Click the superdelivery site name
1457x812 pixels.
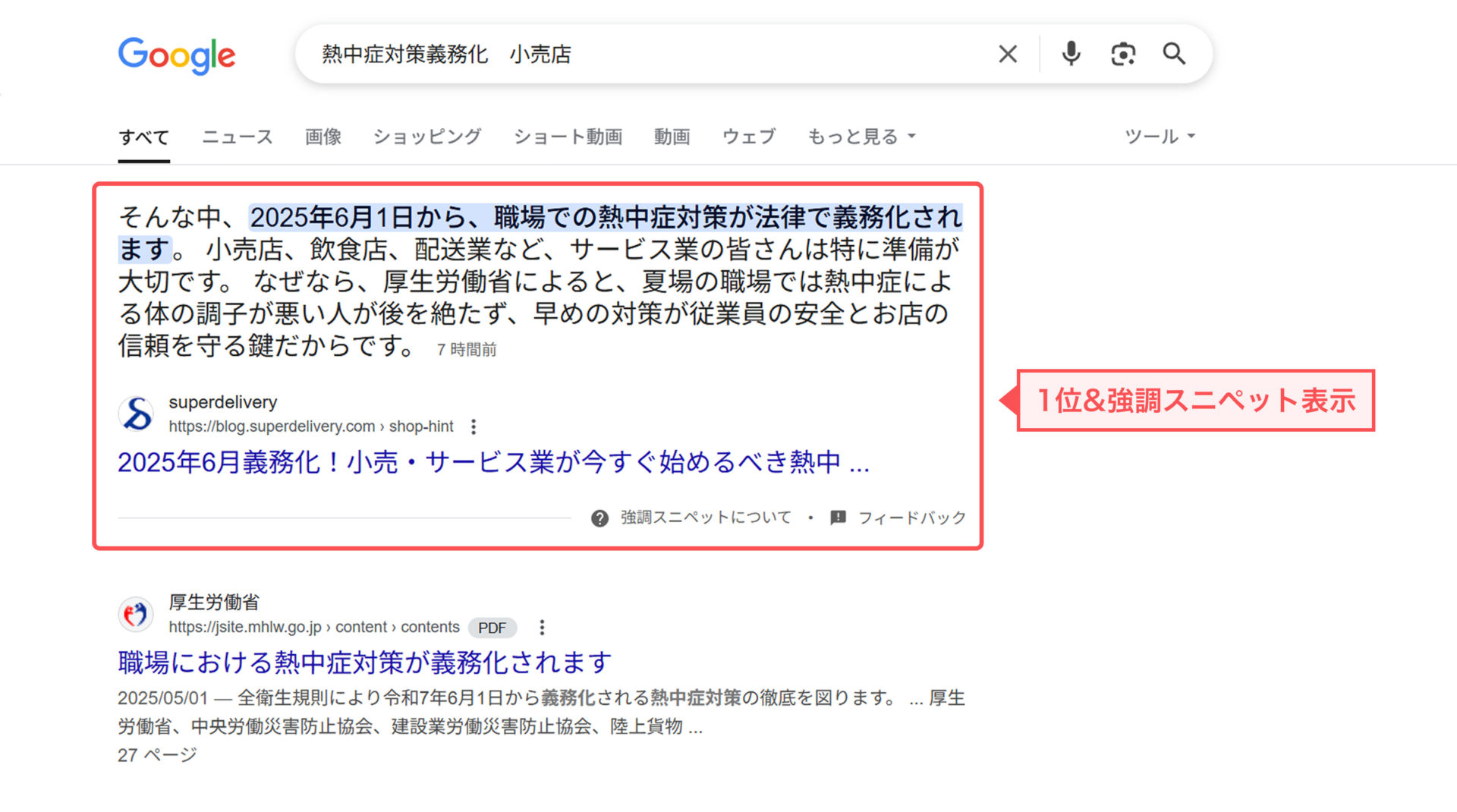point(222,402)
